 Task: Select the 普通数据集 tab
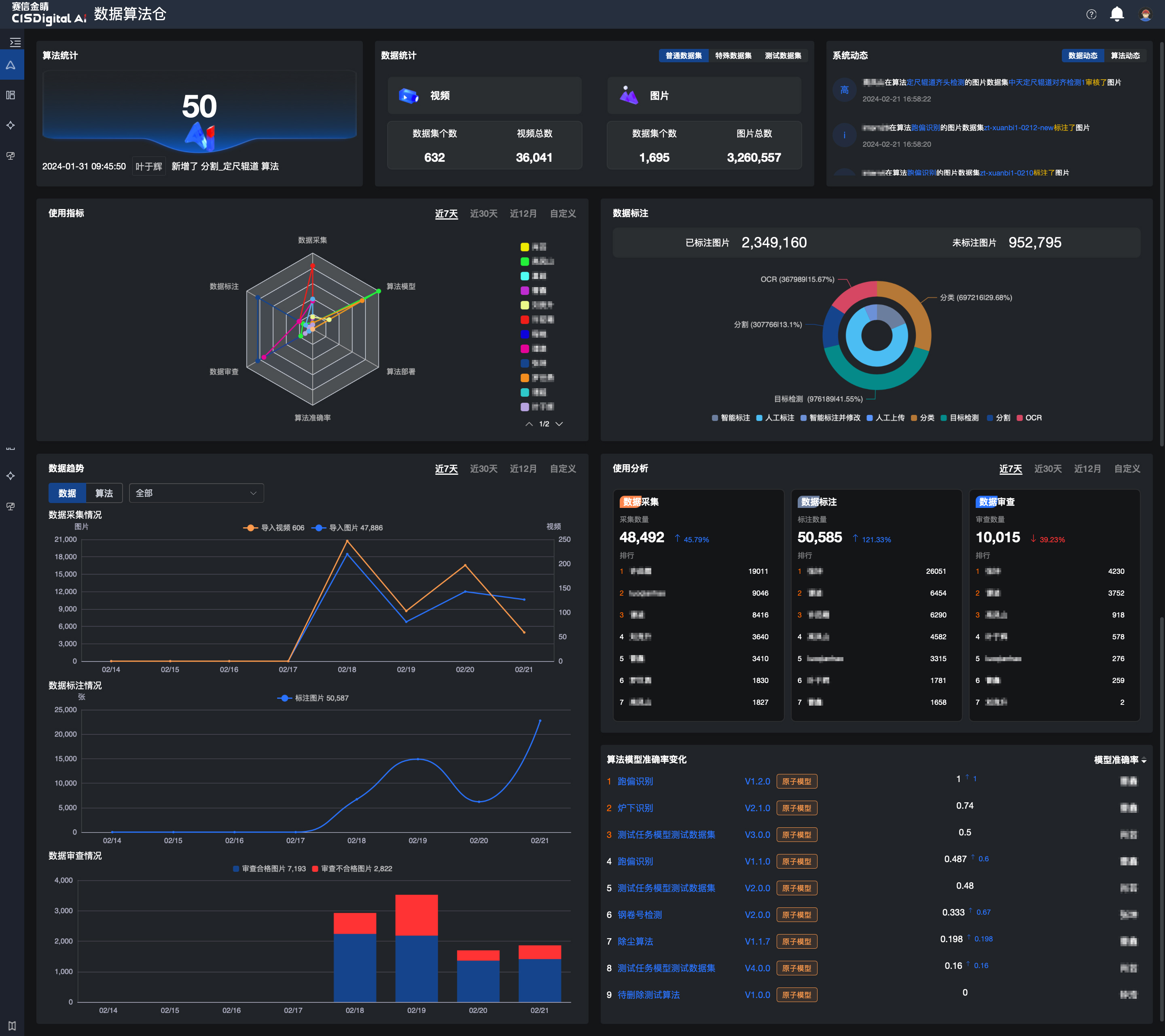[683, 55]
